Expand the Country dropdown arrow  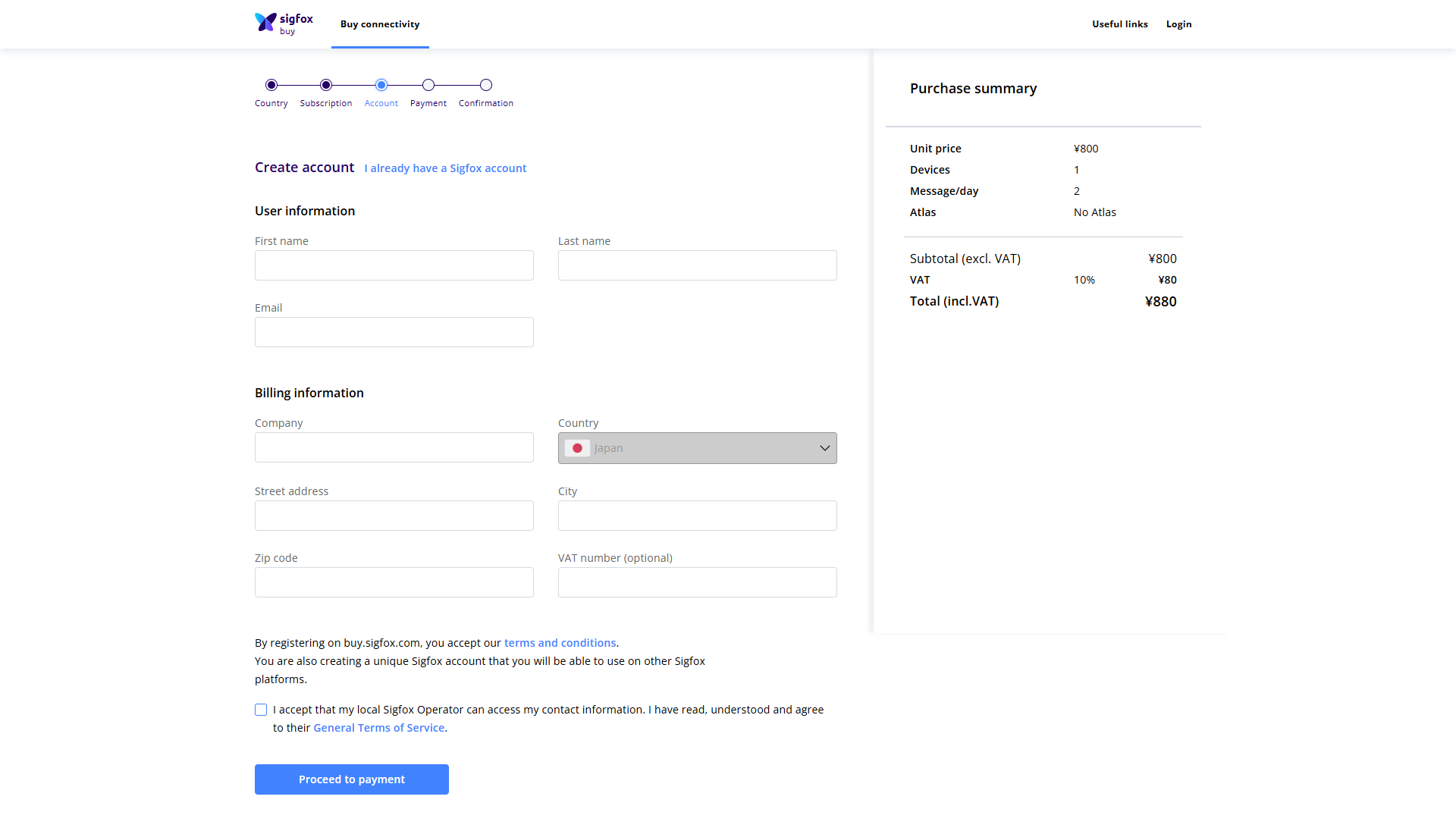824,448
